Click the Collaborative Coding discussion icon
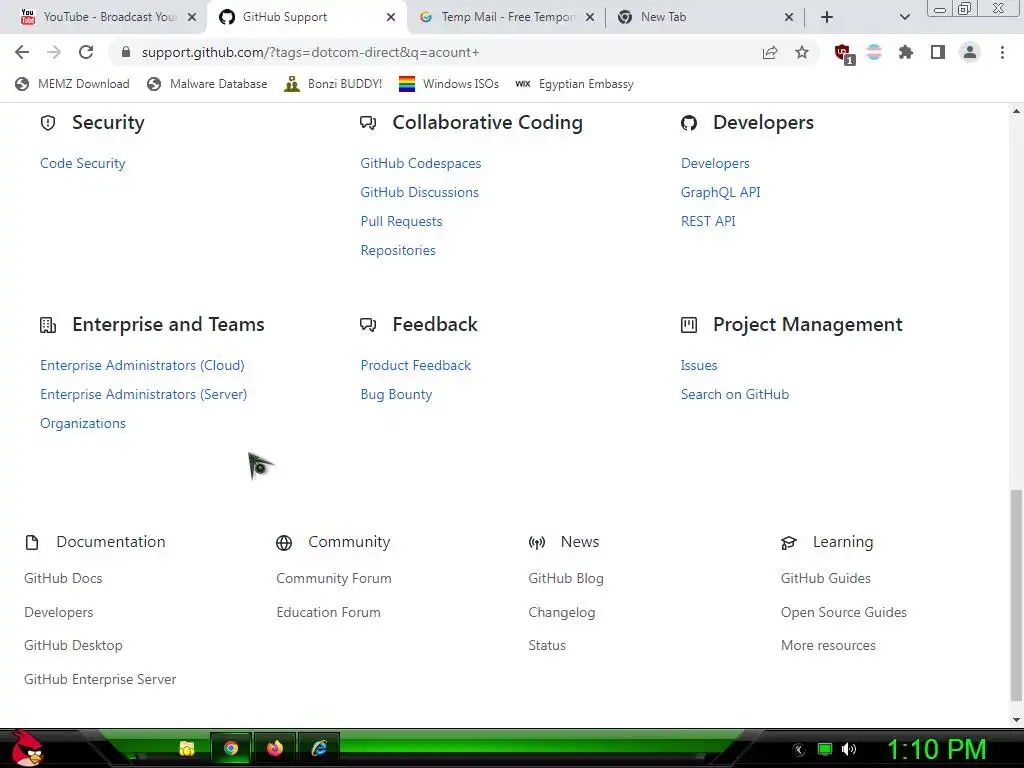Screen dimensions: 1024x768 [368, 123]
